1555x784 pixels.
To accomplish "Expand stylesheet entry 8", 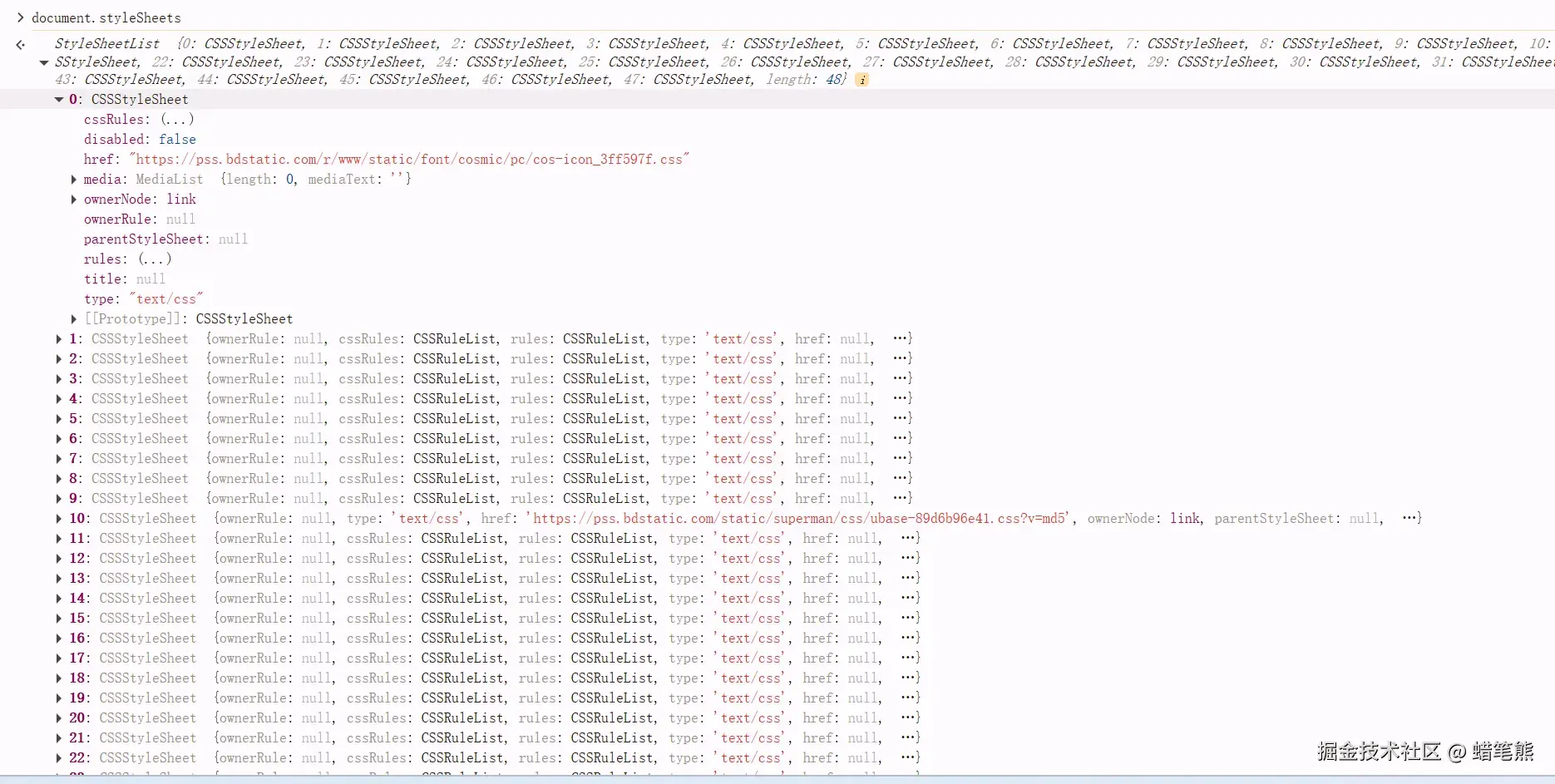I will click(x=59, y=479).
